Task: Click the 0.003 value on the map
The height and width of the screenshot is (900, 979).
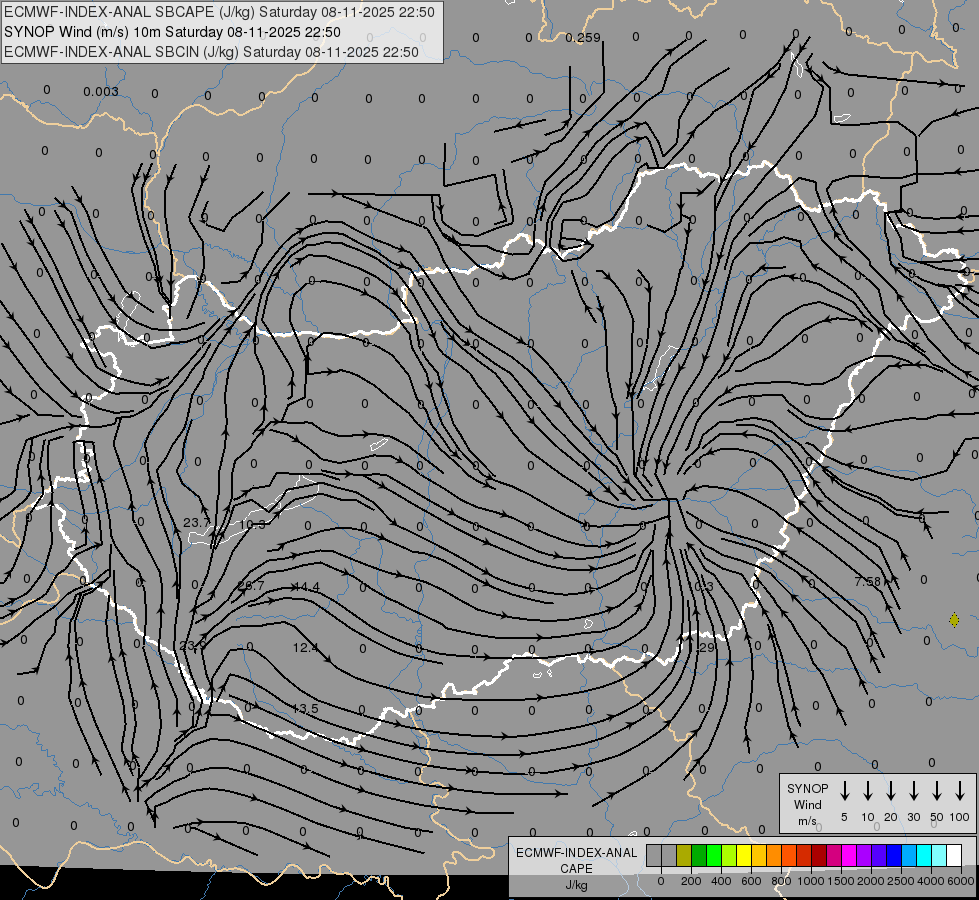Action: pyautogui.click(x=101, y=92)
